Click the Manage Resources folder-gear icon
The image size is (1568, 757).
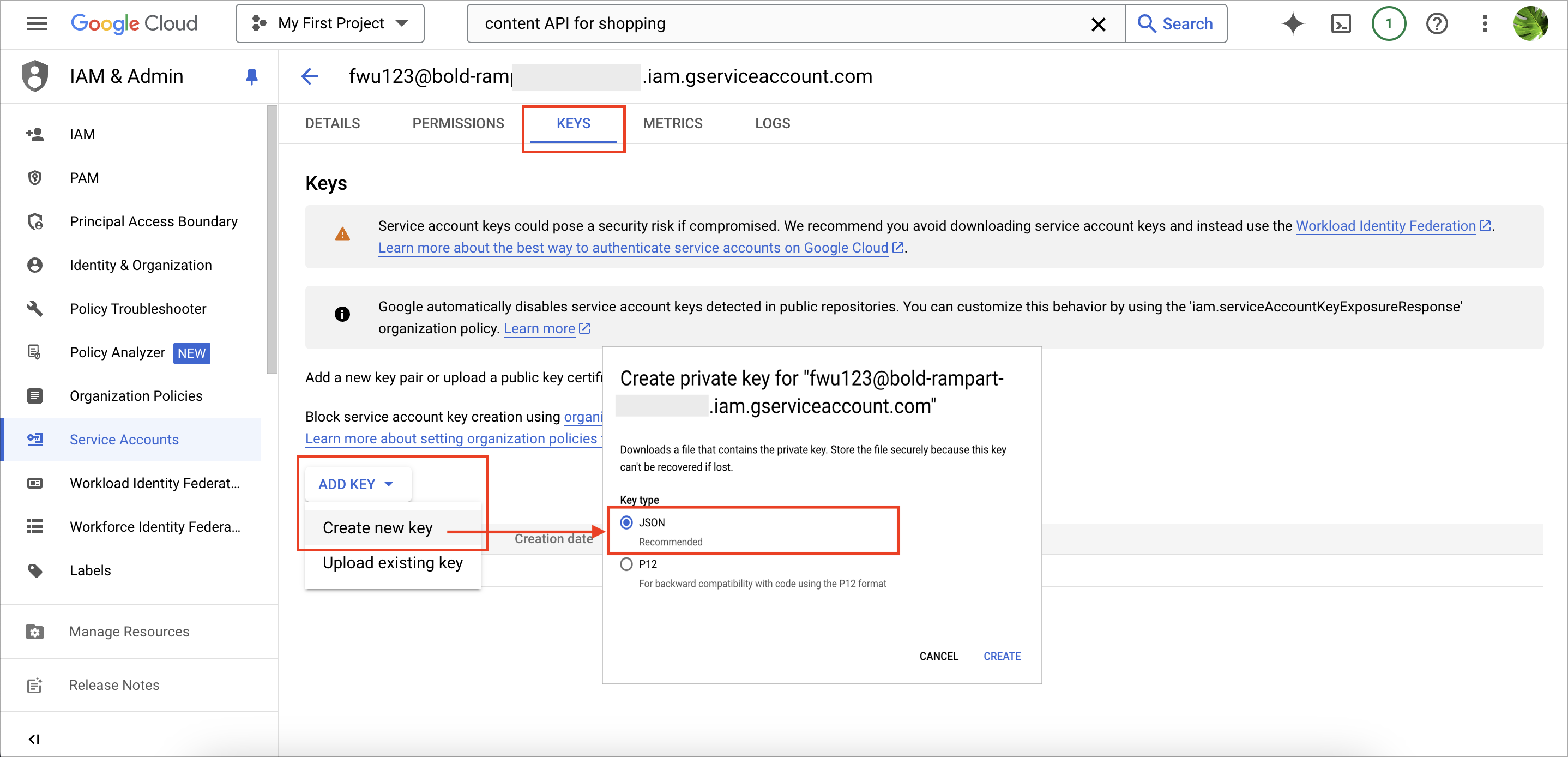pos(35,632)
